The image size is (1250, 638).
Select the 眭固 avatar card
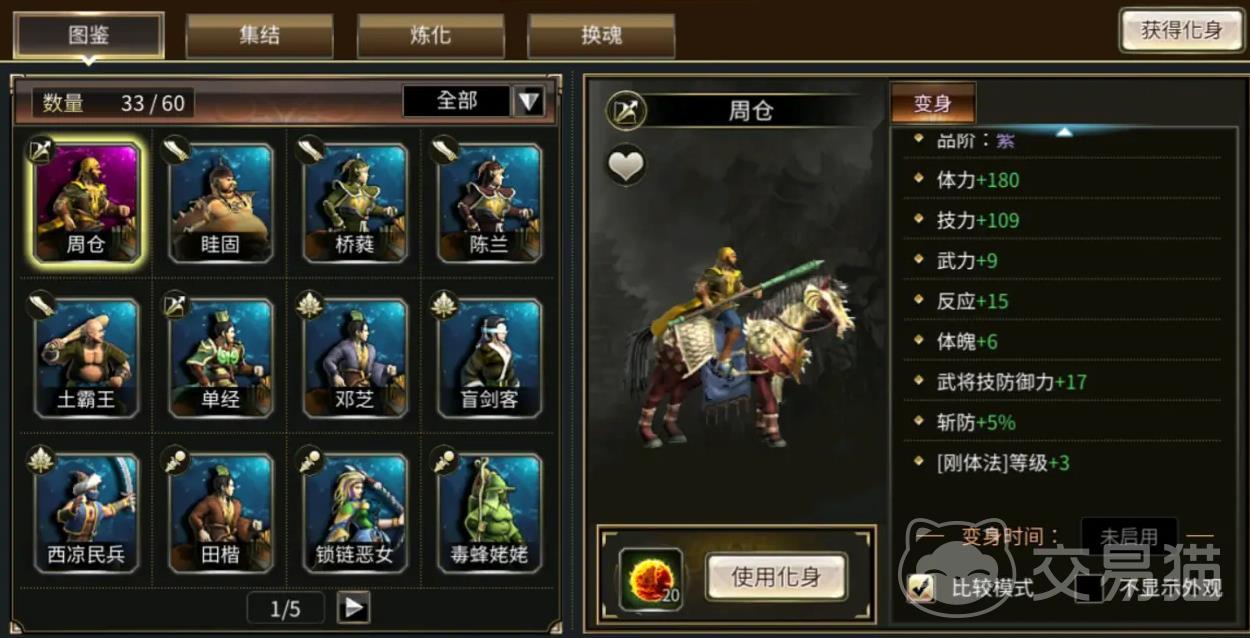220,203
